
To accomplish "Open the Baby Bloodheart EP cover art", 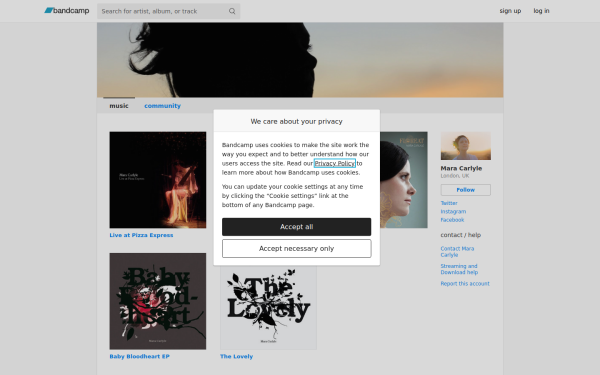I will coord(158,301).
